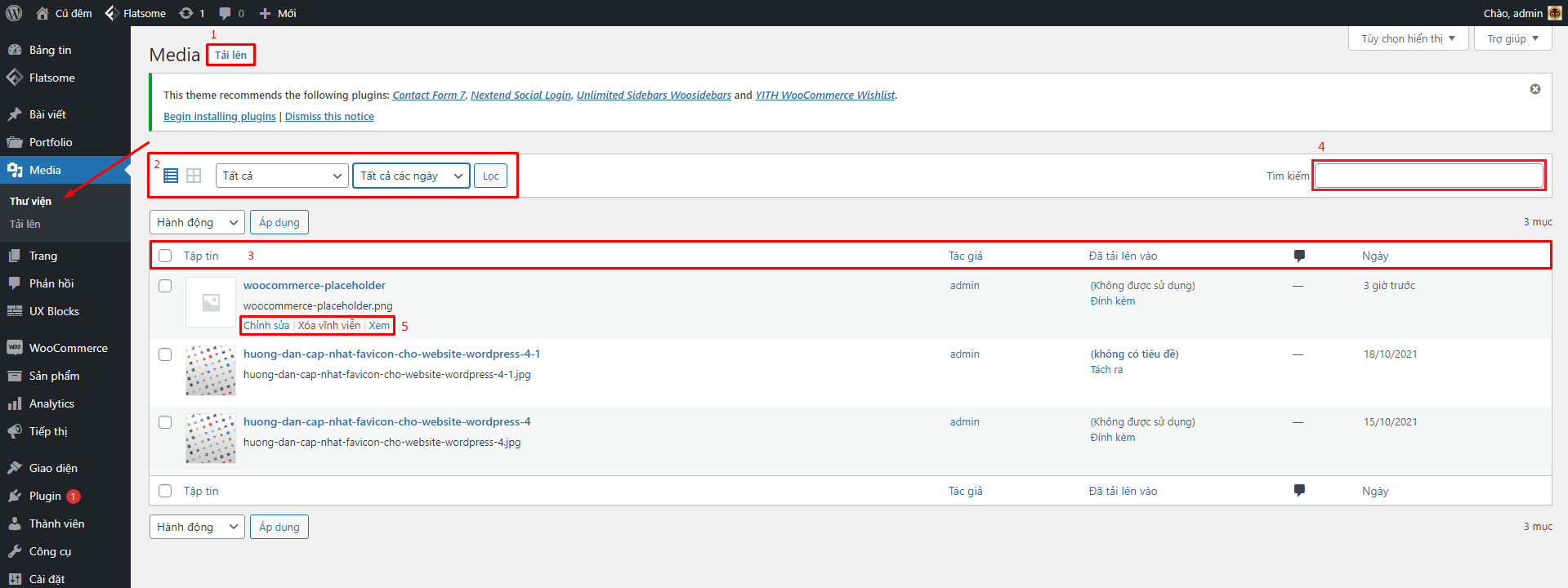Sort by comments bubble in header row
The height and width of the screenshot is (588, 1568).
coord(1299,256)
